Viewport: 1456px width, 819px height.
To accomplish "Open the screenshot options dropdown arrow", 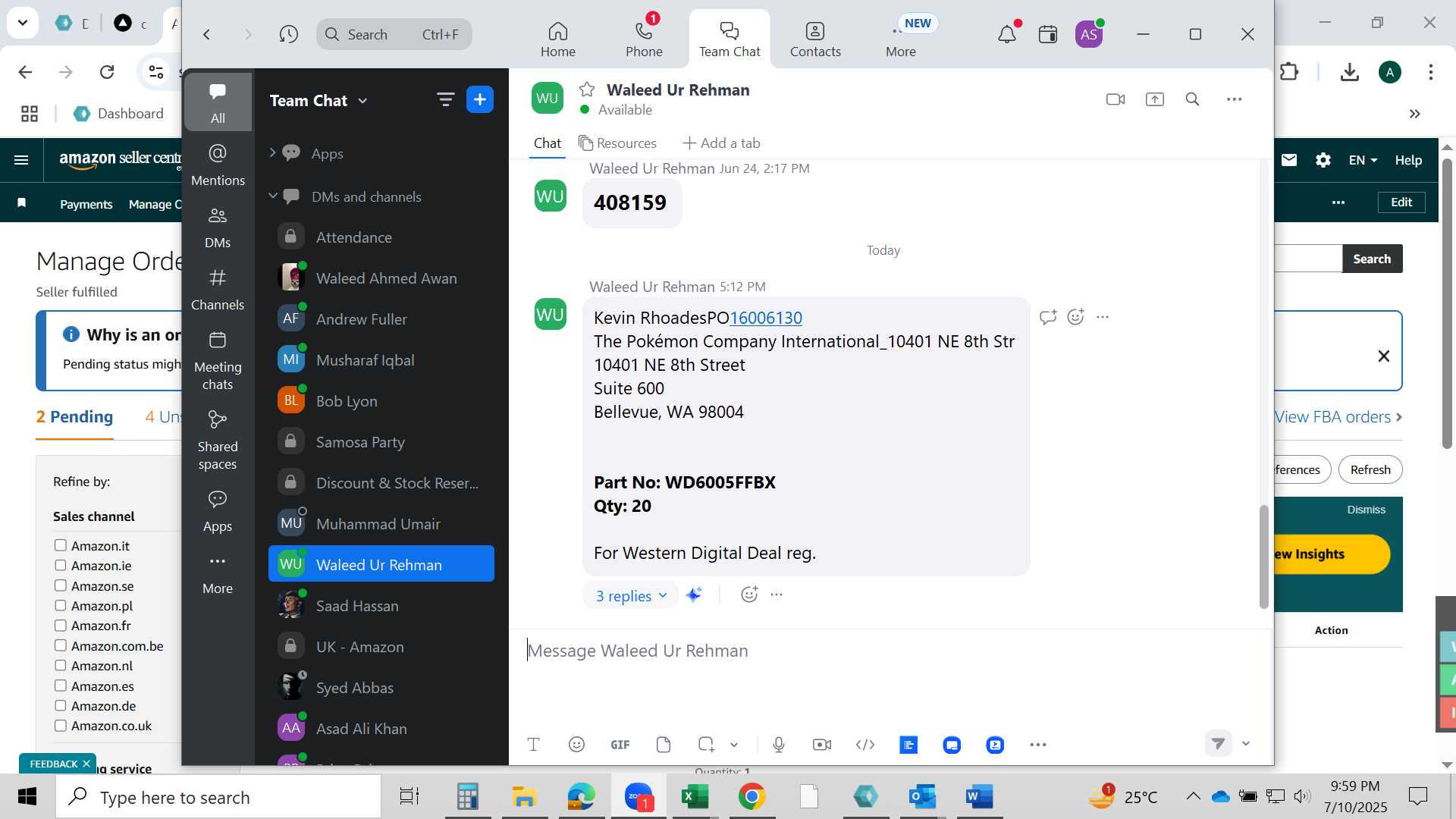I will click(734, 745).
